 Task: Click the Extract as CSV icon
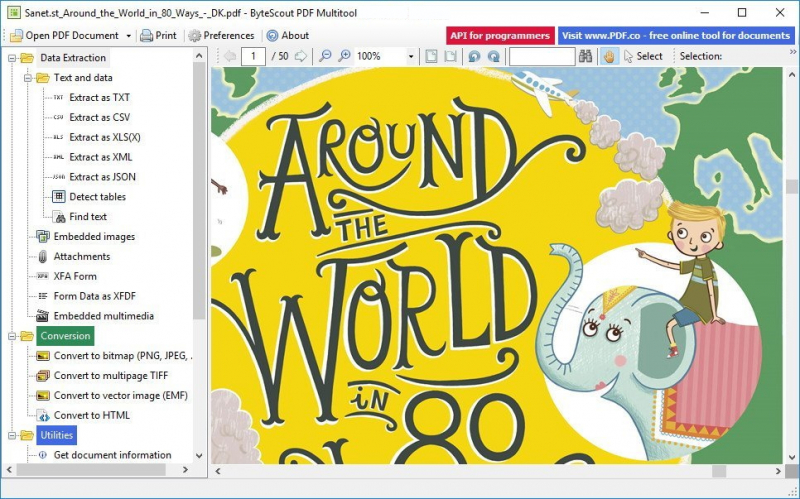point(59,117)
